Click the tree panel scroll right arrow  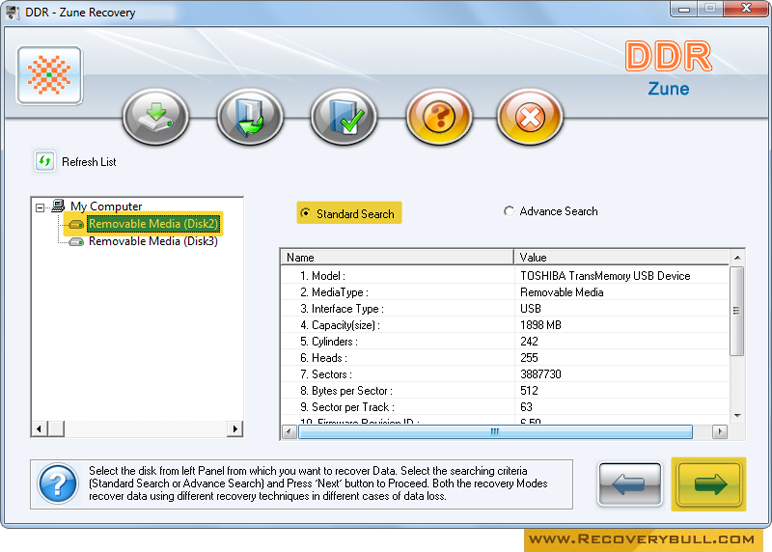pos(234,428)
